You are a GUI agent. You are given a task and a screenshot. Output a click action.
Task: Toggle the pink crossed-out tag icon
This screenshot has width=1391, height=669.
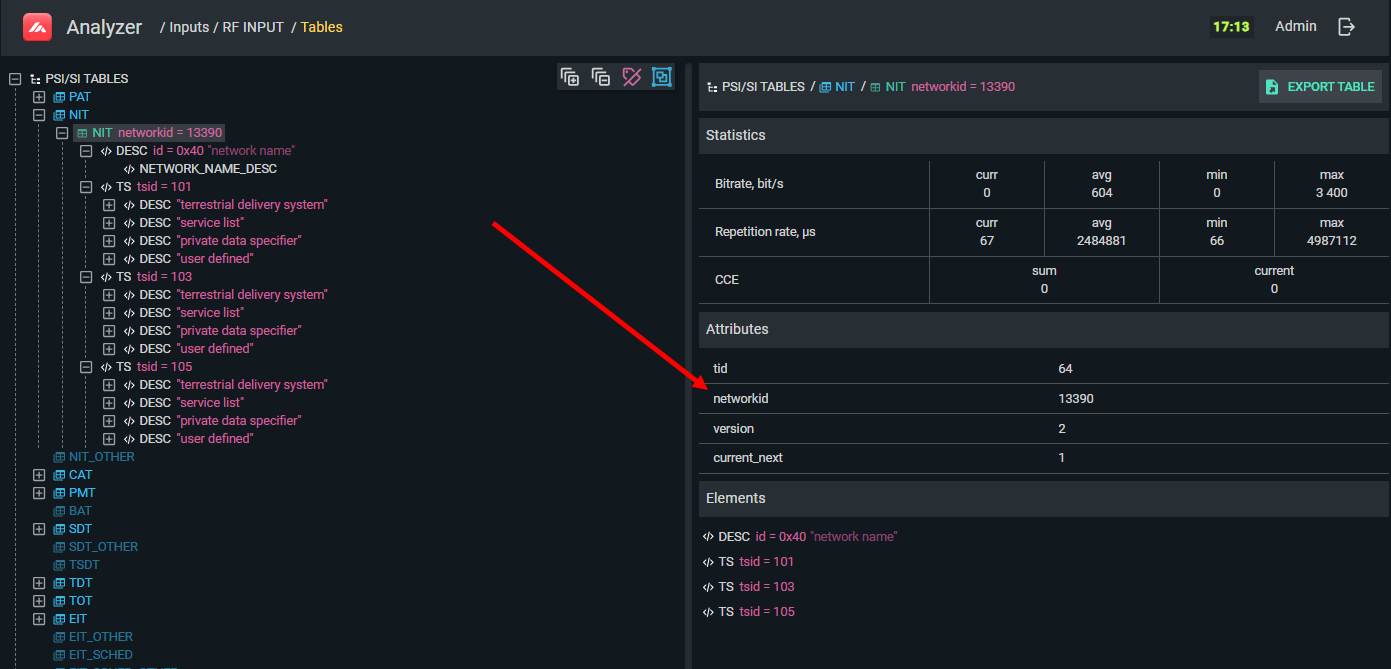(x=631, y=77)
